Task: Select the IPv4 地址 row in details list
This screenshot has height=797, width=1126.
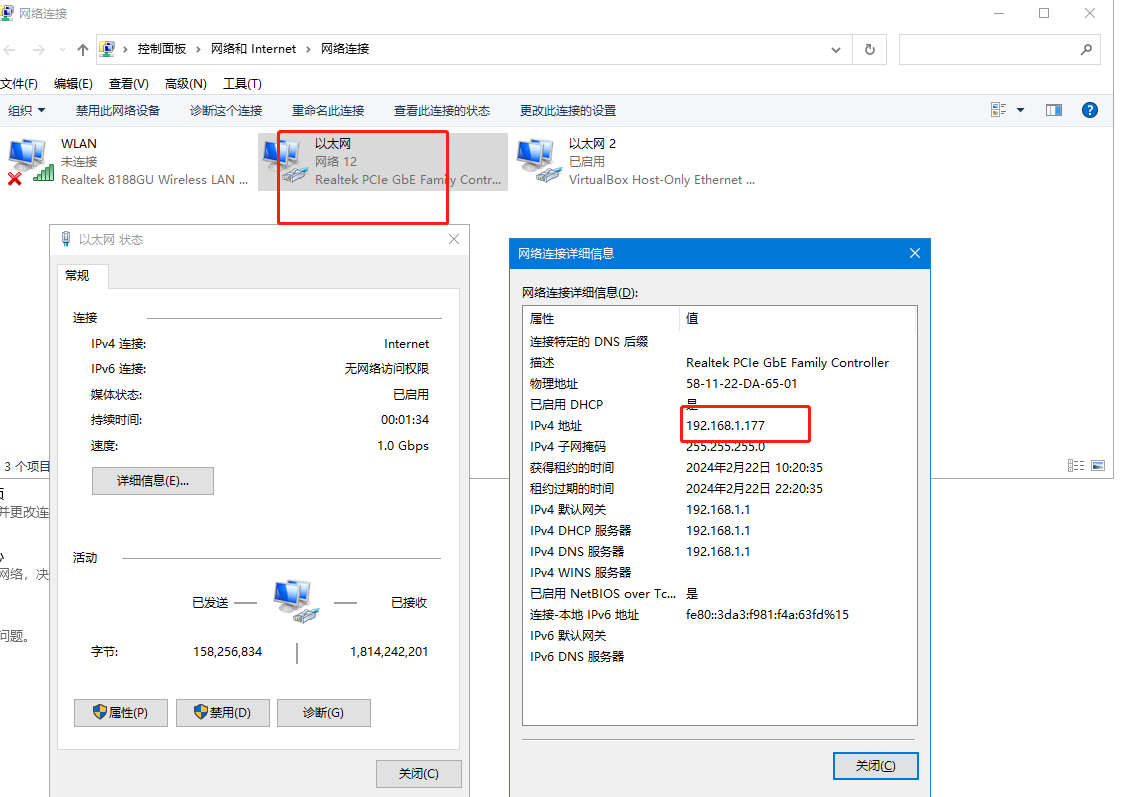Action: (x=718, y=426)
